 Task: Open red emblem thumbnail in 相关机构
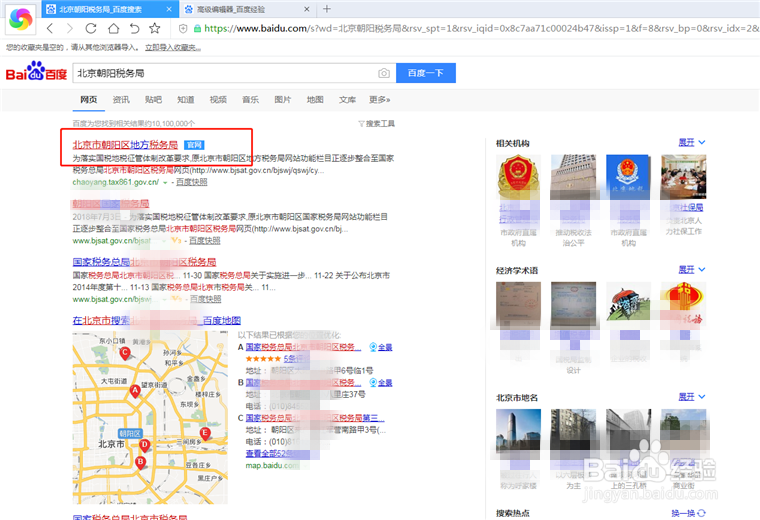518,177
